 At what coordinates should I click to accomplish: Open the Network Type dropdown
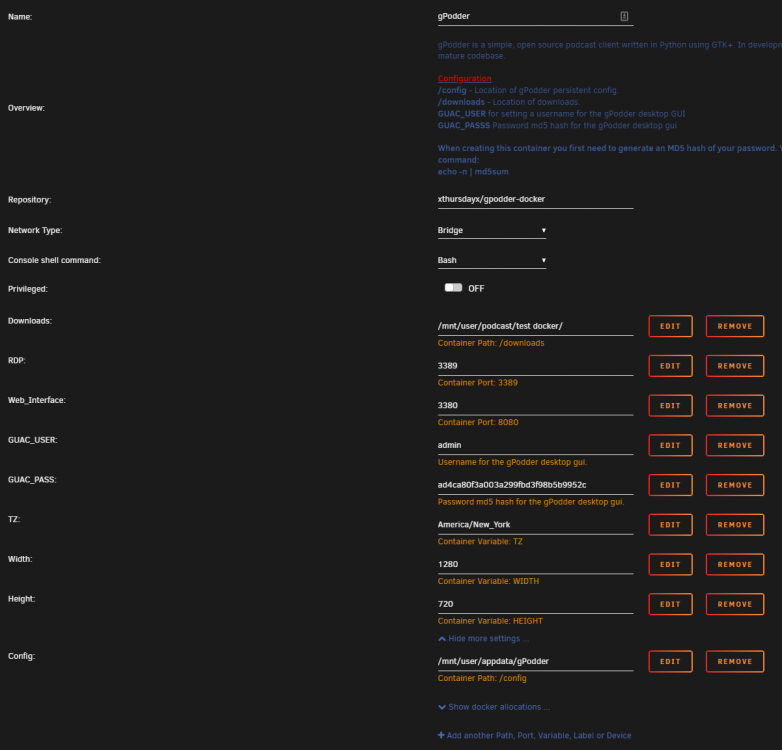tap(492, 230)
